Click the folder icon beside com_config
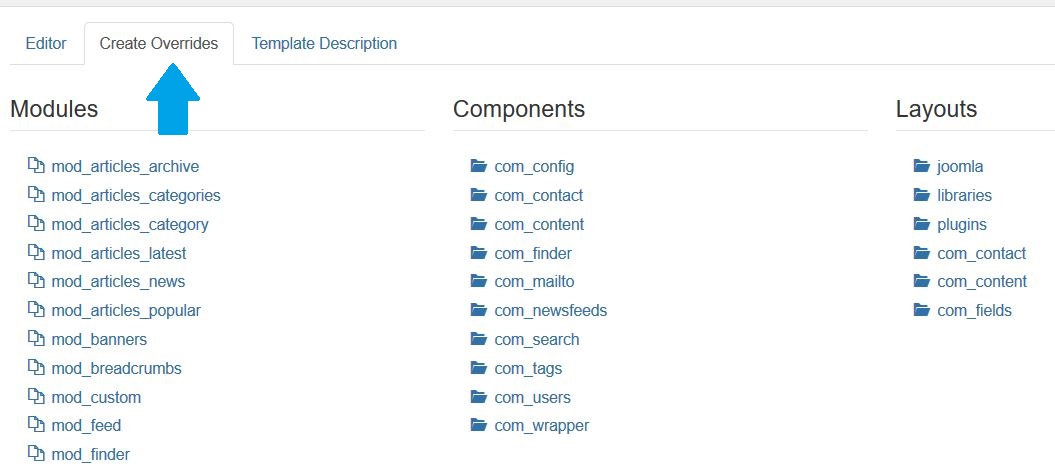The height and width of the screenshot is (469, 1055). point(478,166)
